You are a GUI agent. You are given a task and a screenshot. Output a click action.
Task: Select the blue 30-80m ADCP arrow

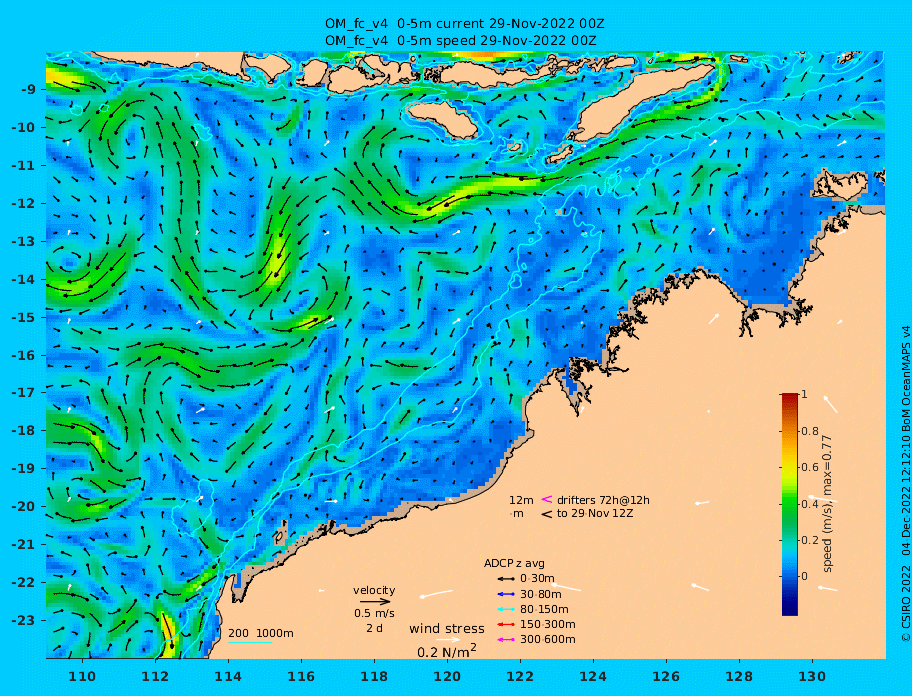tap(506, 594)
